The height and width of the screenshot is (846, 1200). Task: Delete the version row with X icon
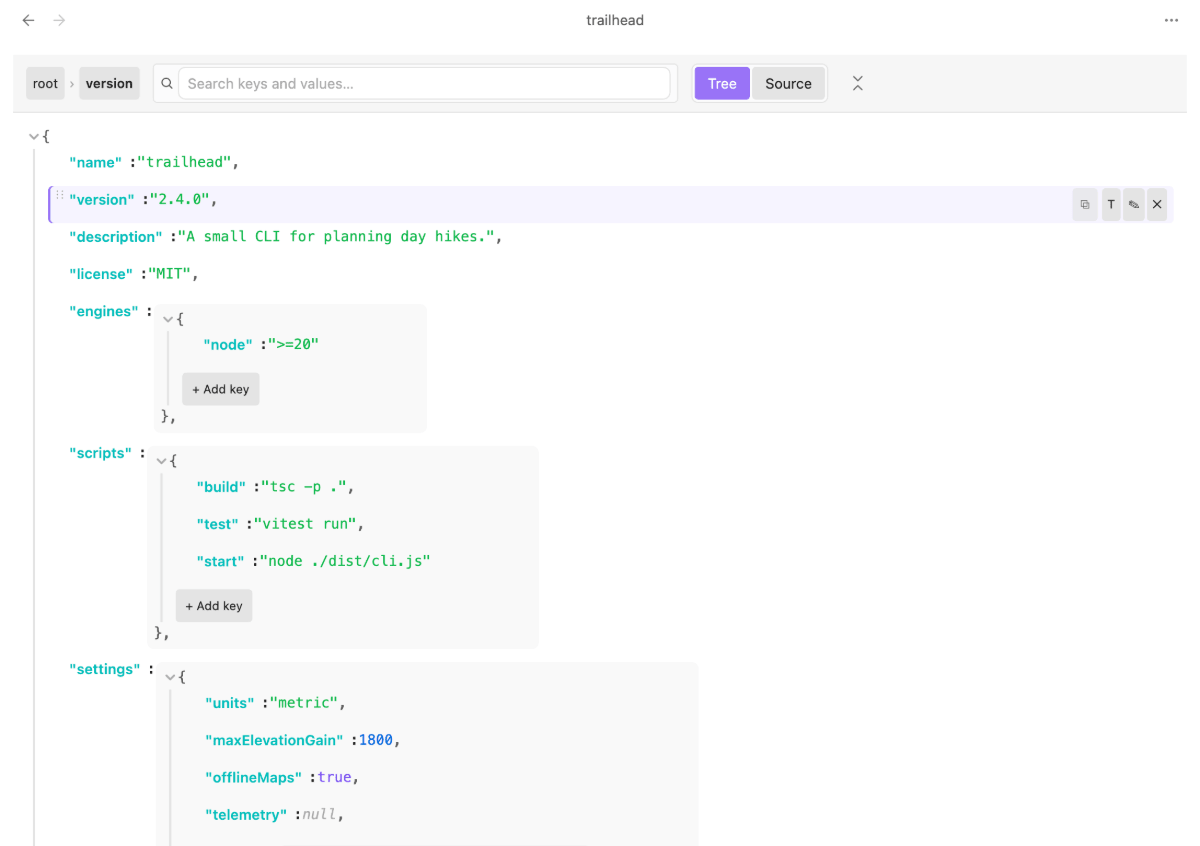click(x=1157, y=204)
